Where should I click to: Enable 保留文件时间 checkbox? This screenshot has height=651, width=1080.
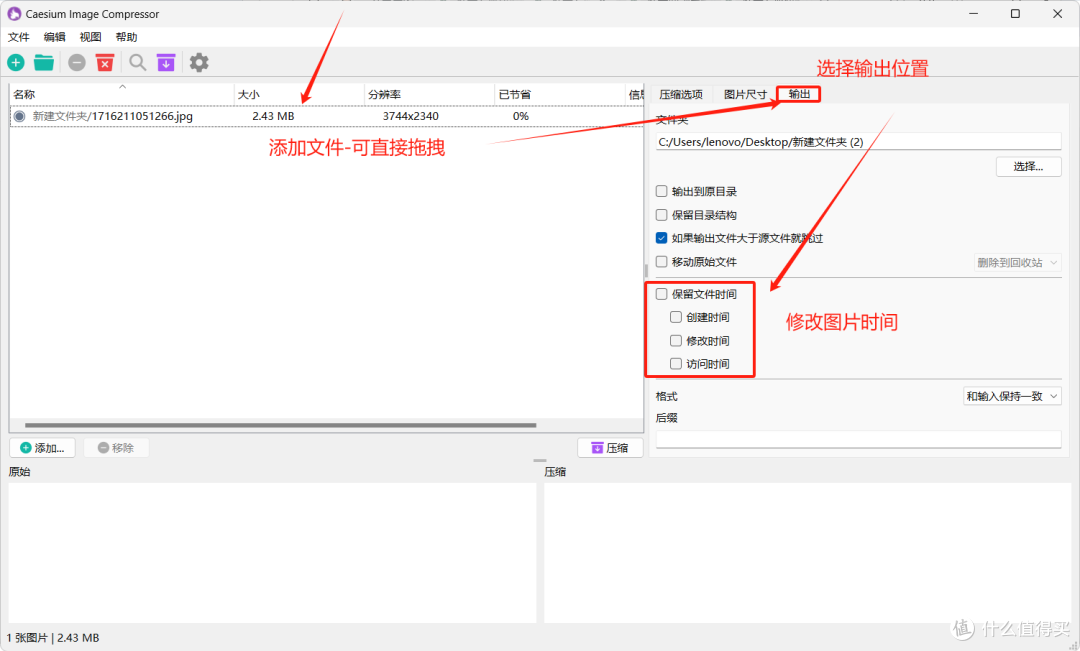click(x=661, y=294)
